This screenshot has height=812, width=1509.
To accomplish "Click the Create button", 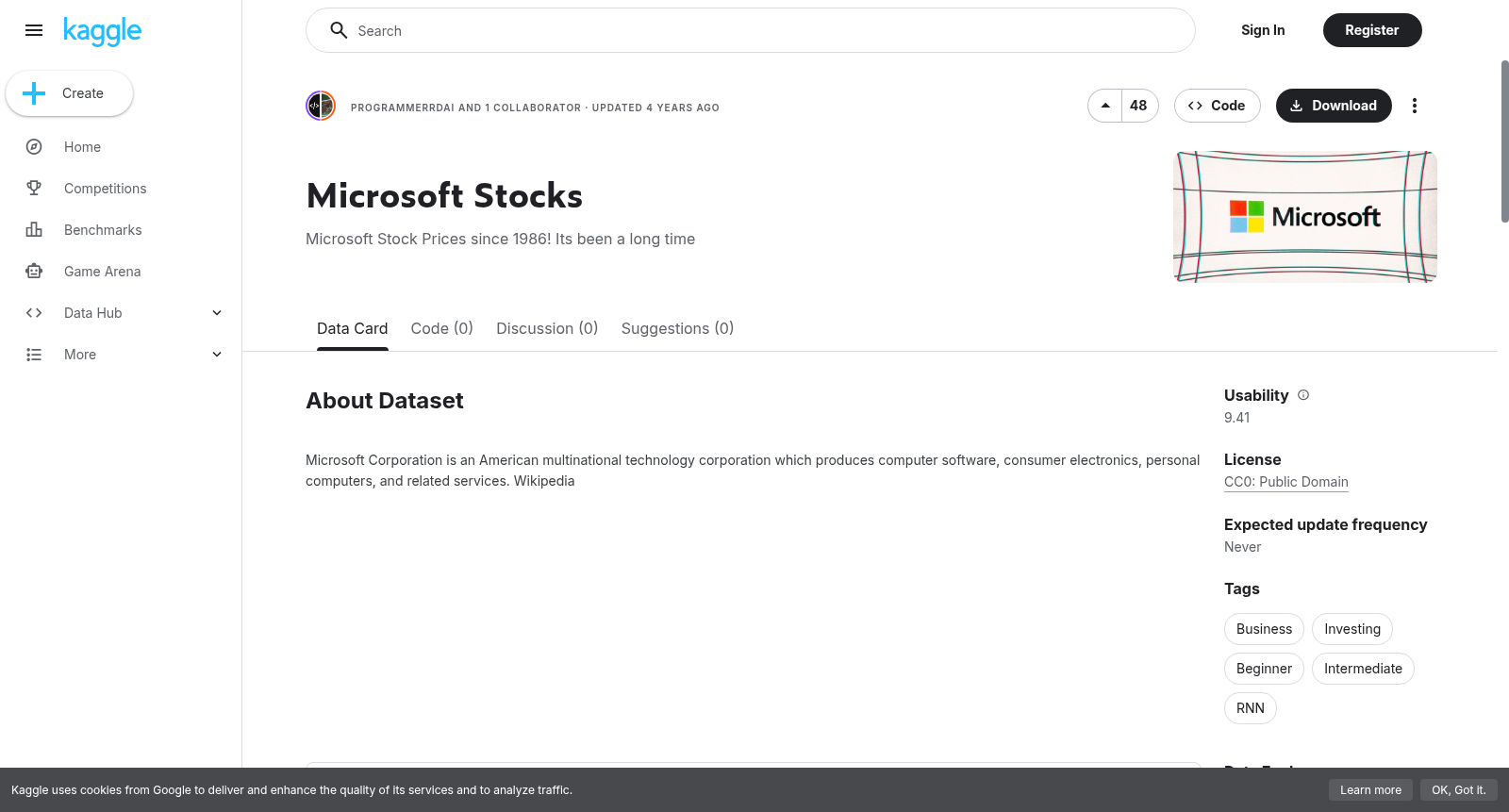I will pyautogui.click(x=69, y=93).
